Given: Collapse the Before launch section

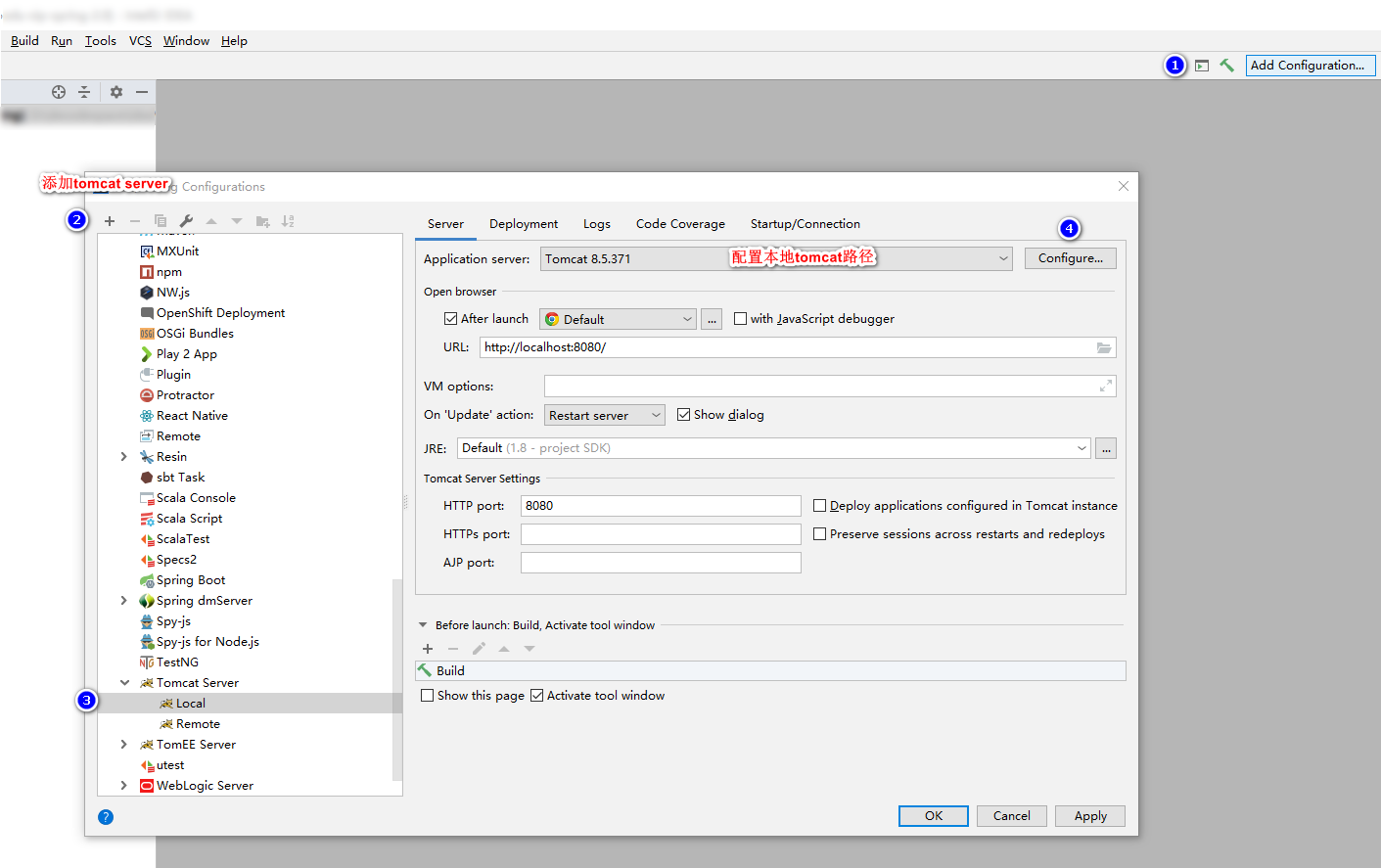Looking at the screenshot, I should (423, 625).
